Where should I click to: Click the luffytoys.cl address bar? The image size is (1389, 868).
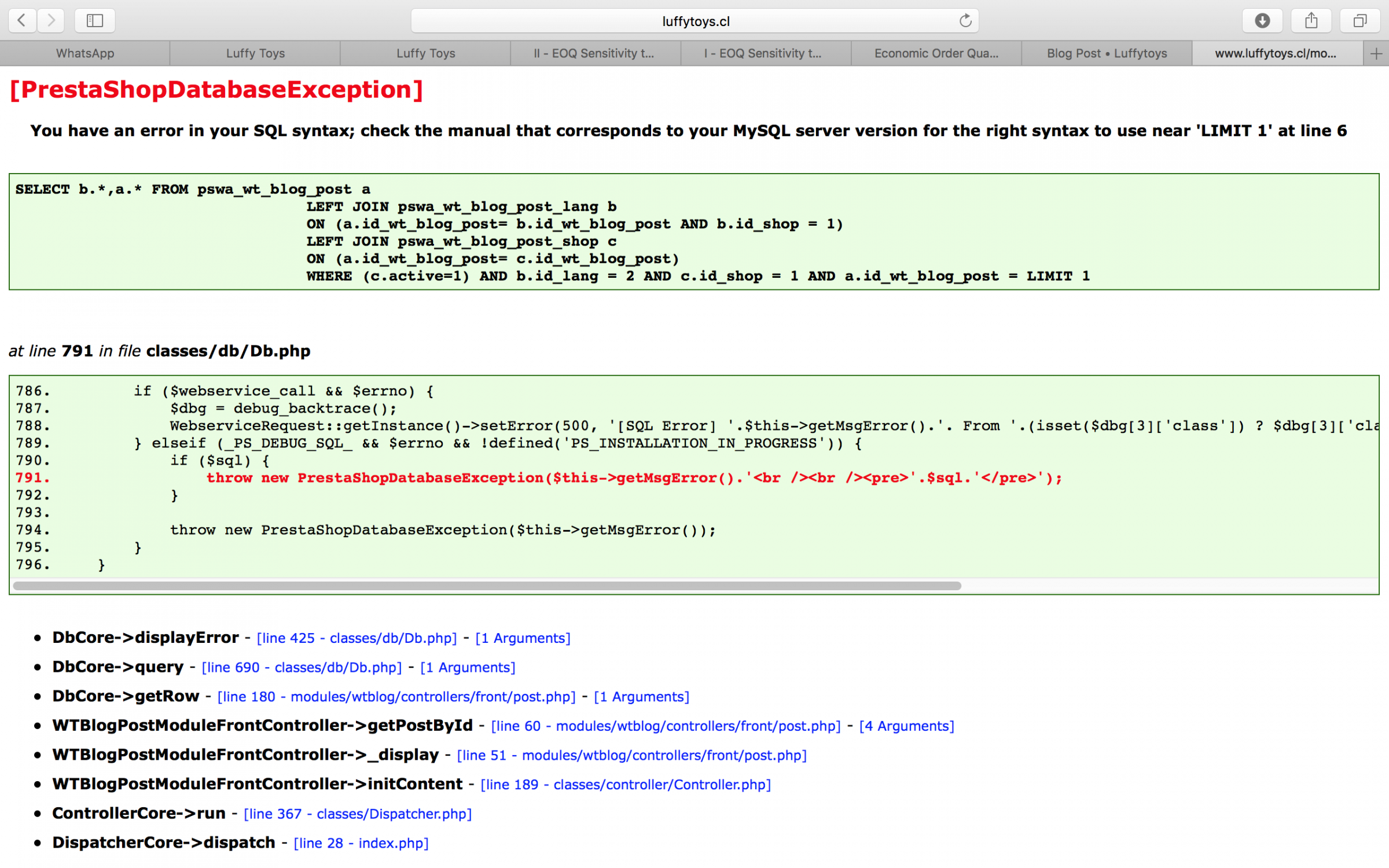click(x=694, y=21)
